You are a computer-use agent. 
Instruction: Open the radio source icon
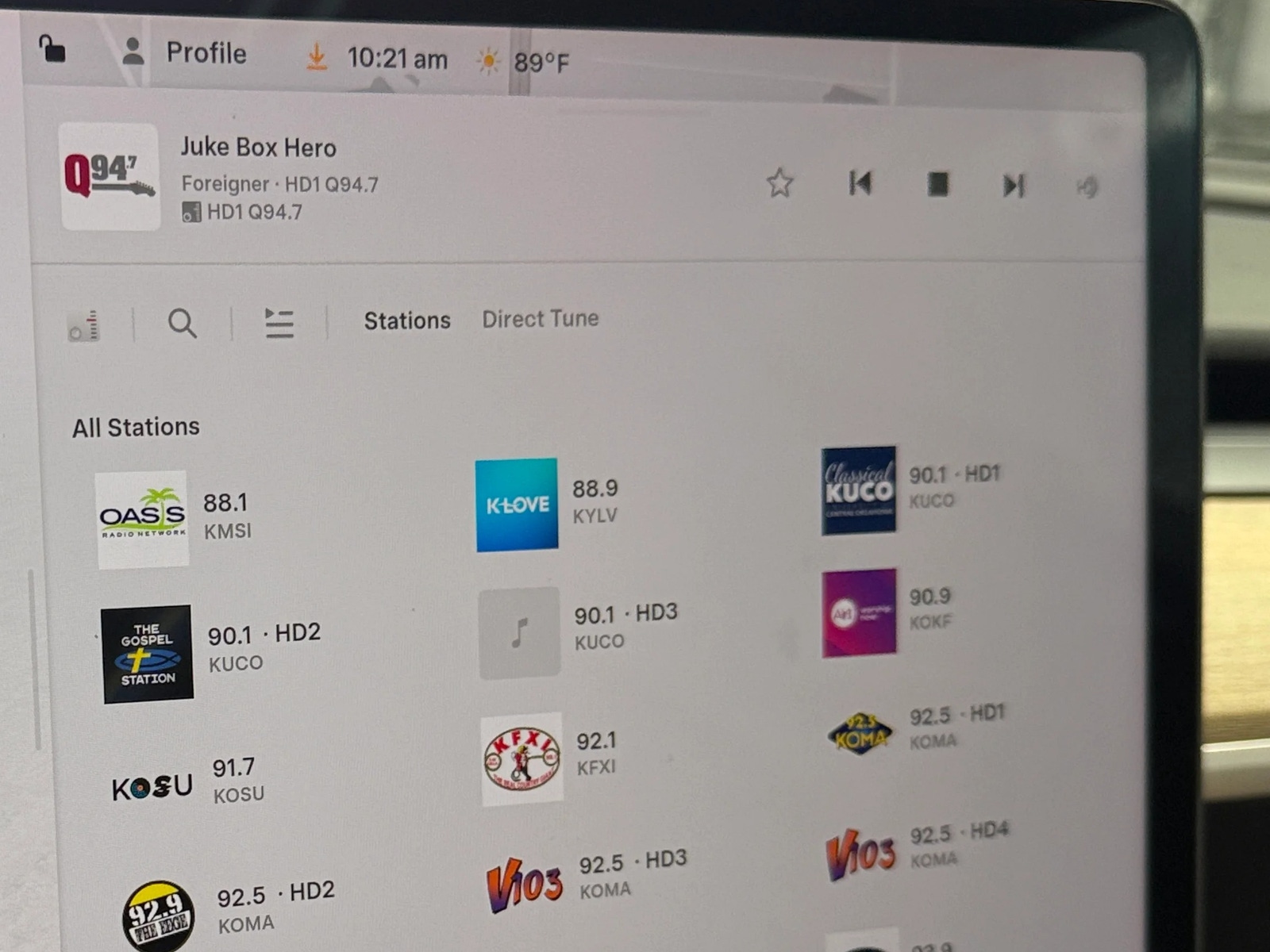(x=84, y=325)
